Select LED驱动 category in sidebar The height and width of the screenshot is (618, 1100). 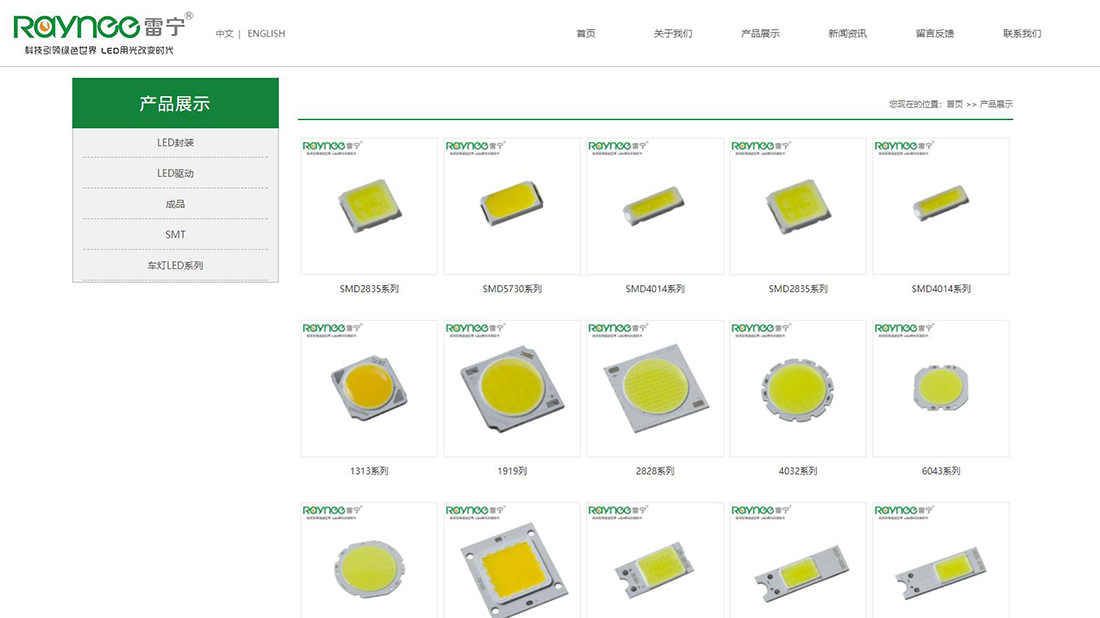[175, 173]
